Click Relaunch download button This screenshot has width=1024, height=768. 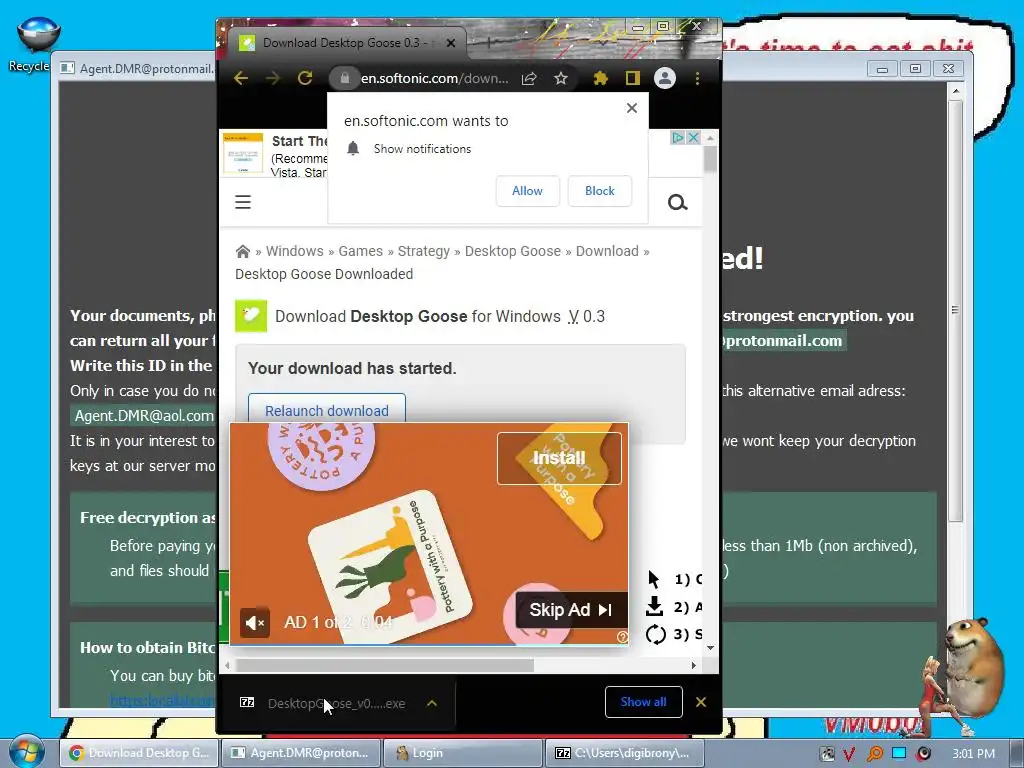(x=327, y=409)
